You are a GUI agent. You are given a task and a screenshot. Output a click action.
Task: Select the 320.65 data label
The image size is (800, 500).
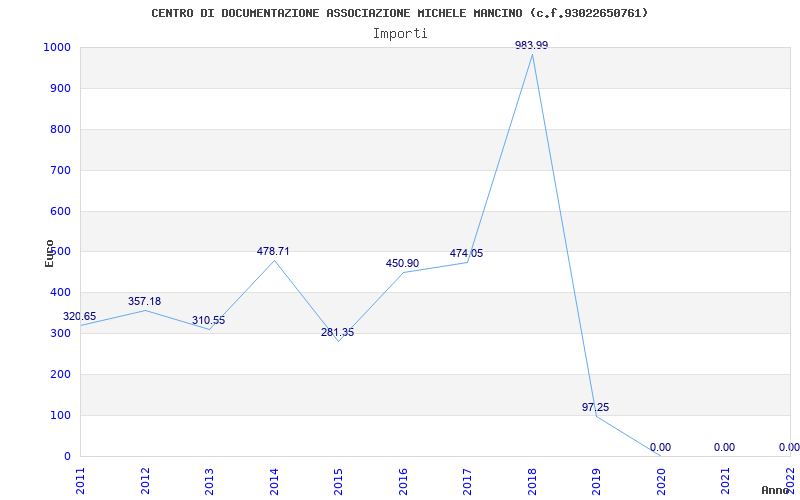click(80, 316)
